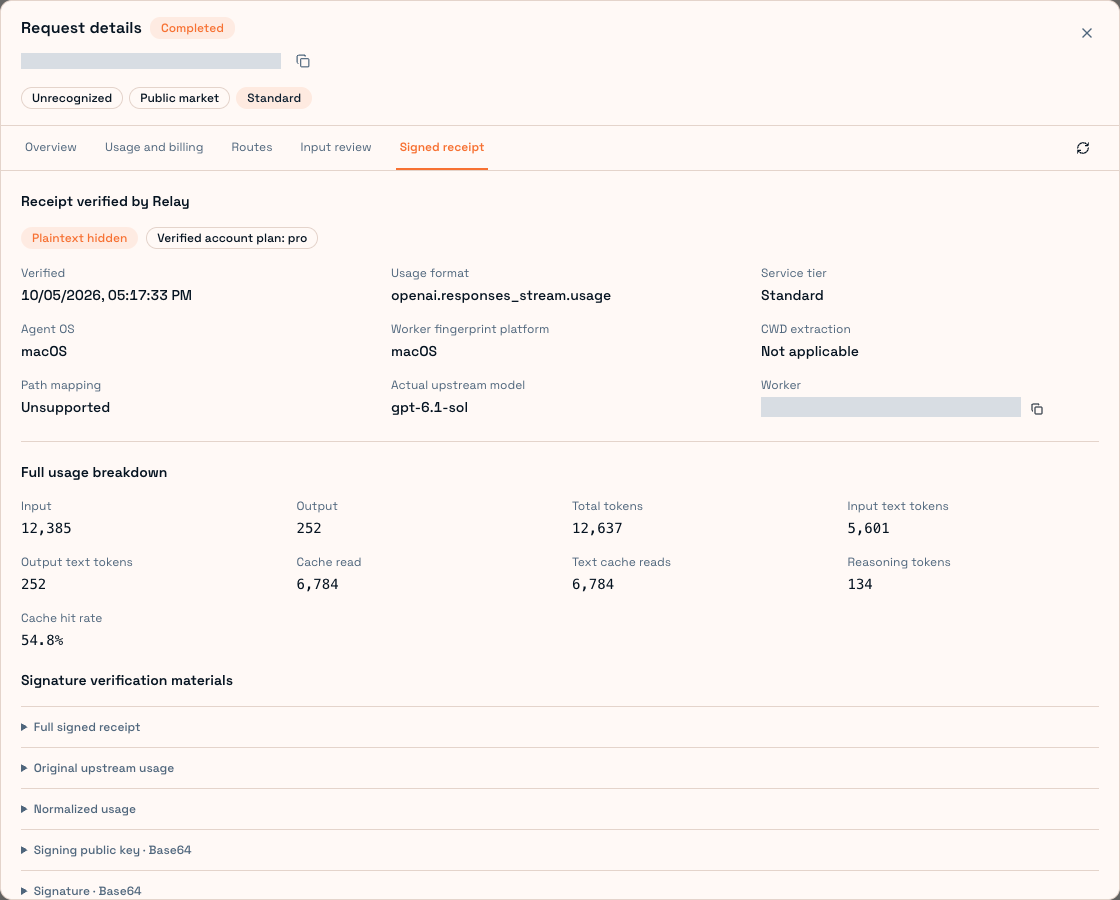Click Worker fingerprint platform value macOS
Viewport: 1120px width, 900px height.
pos(414,351)
